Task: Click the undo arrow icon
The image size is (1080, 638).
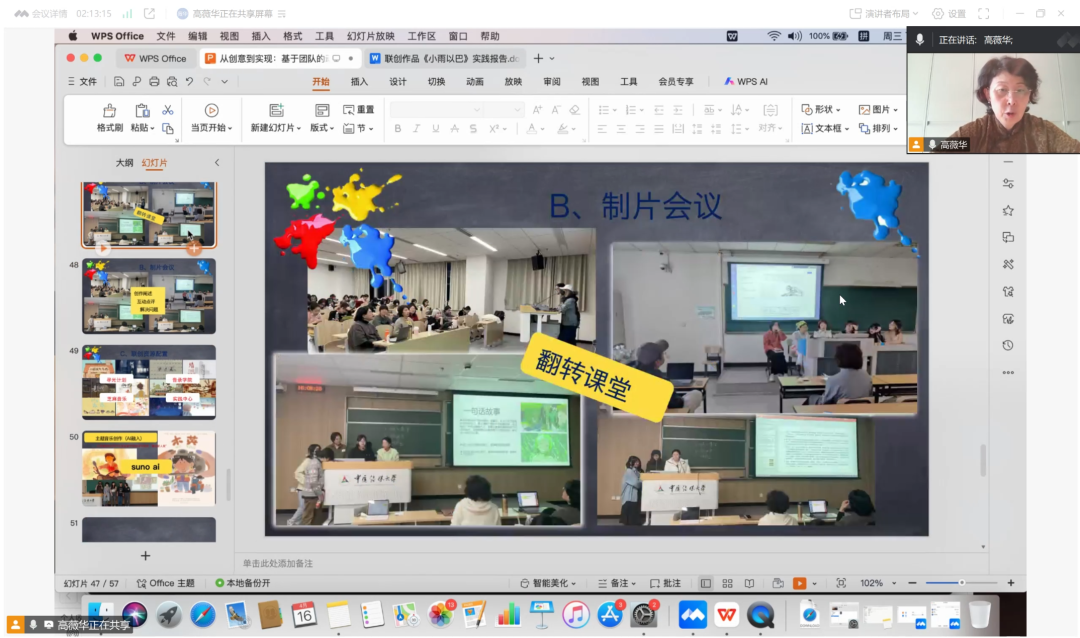Action: 189,82
